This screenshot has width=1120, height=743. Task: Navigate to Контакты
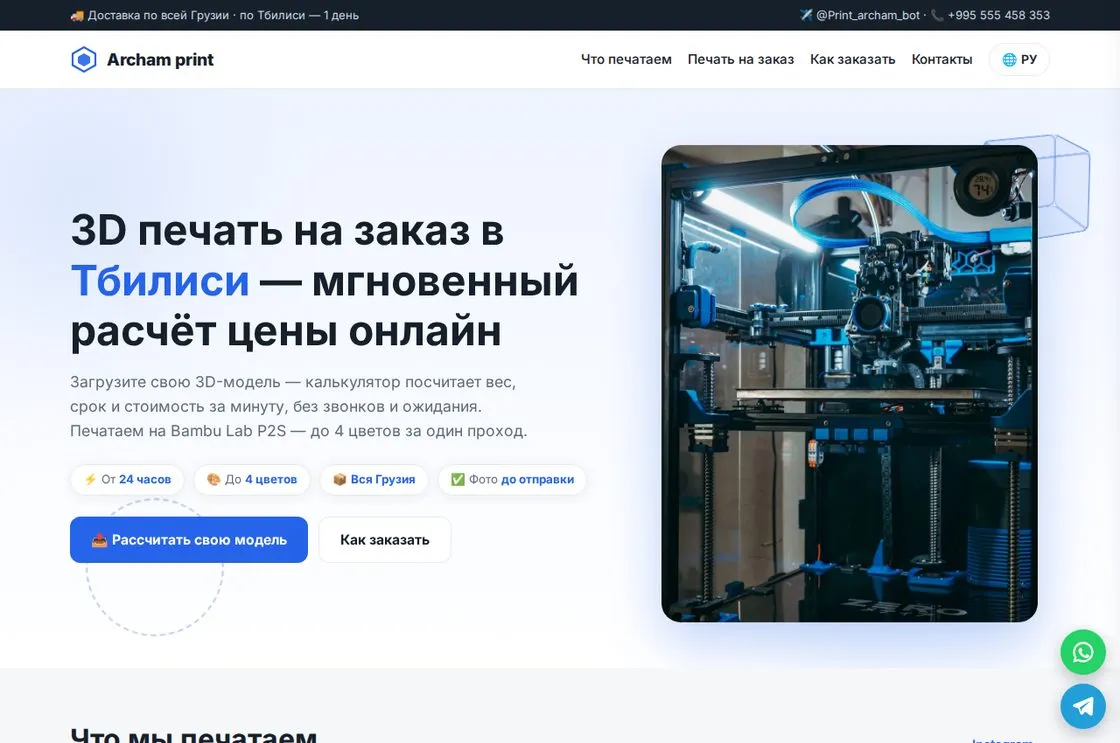coord(941,59)
